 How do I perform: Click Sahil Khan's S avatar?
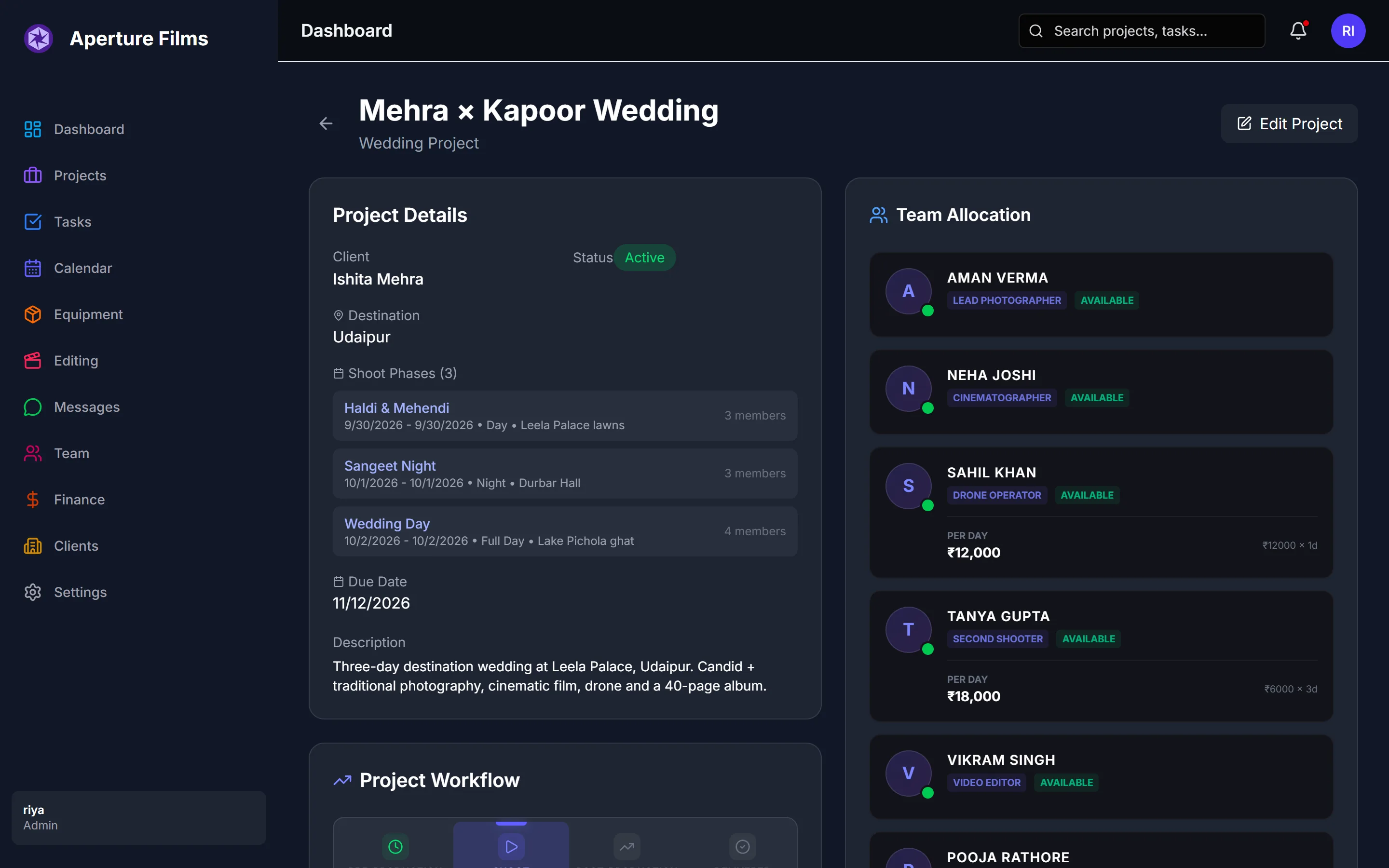tap(908, 486)
